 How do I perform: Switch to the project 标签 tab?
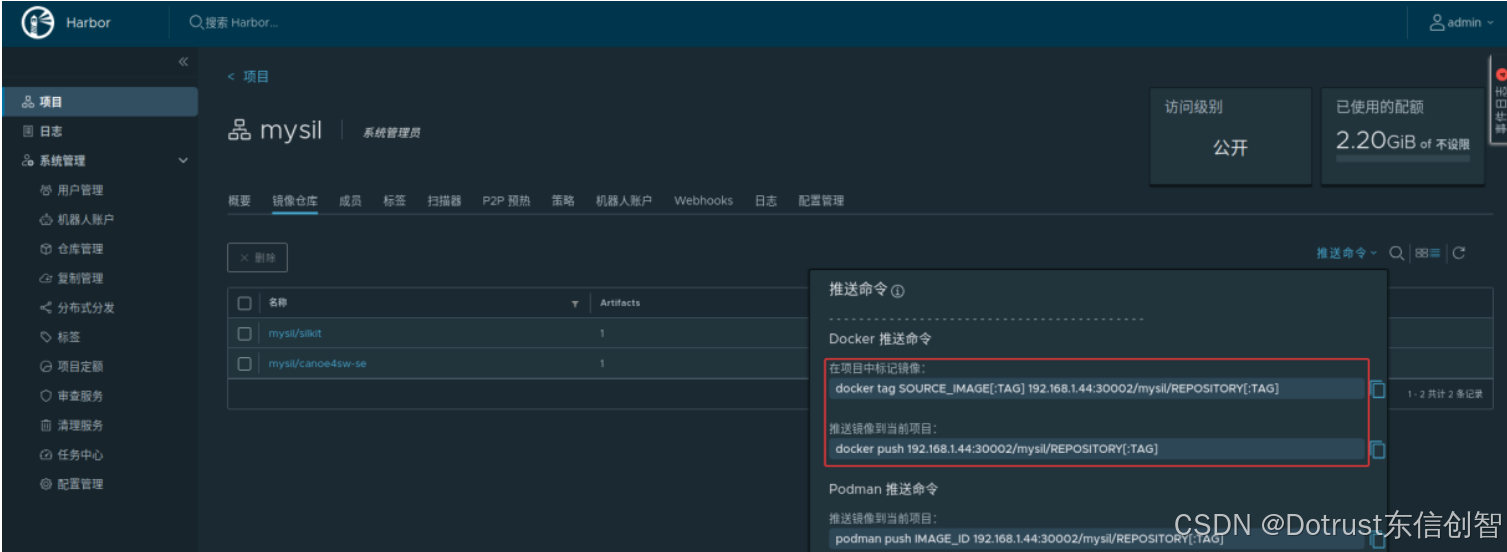(x=394, y=201)
